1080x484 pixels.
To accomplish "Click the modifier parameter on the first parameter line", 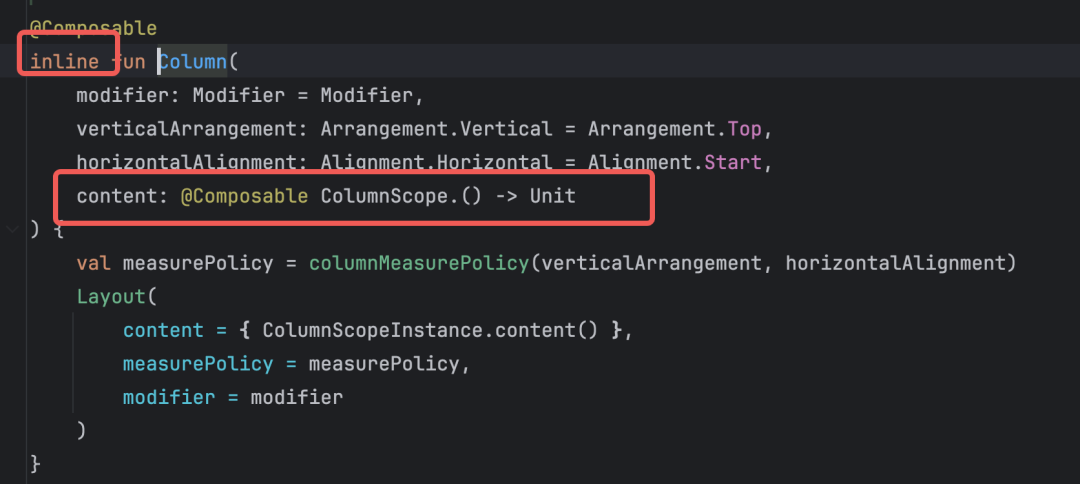I will (x=123, y=96).
